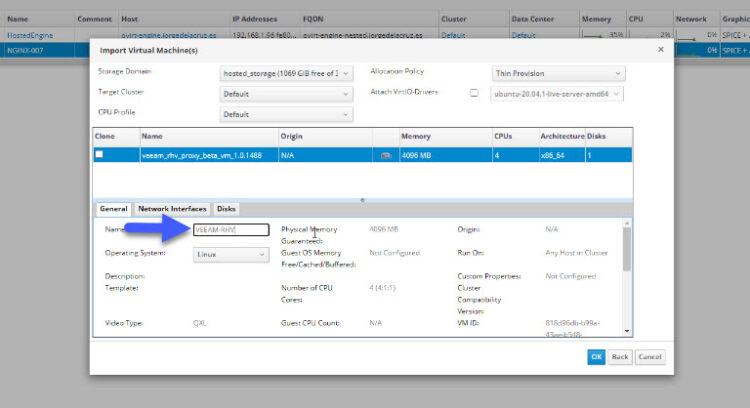Click the scroll up arrow in details panel
The image size is (750, 408).
point(627,223)
